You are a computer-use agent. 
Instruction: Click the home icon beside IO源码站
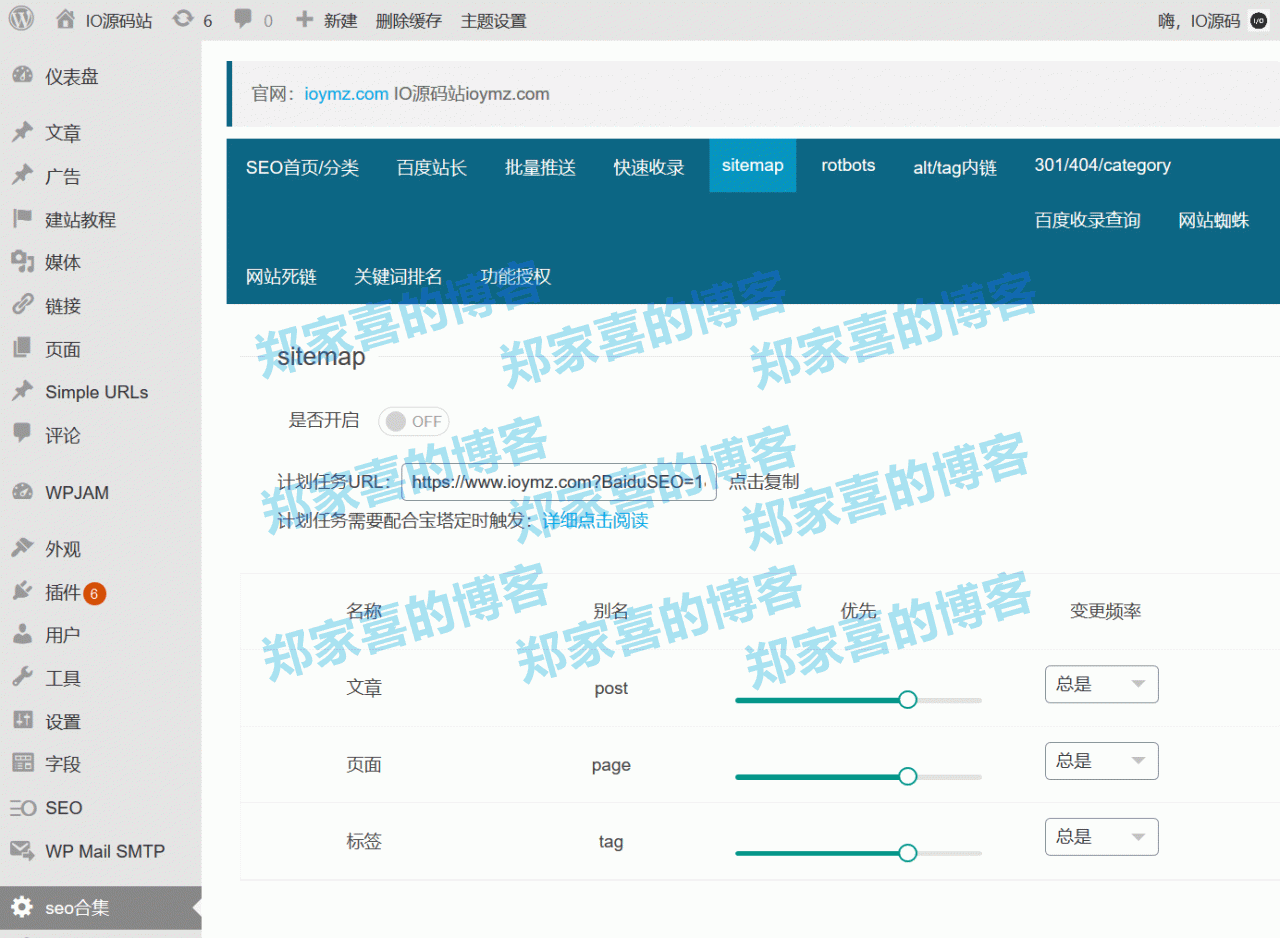coord(66,19)
